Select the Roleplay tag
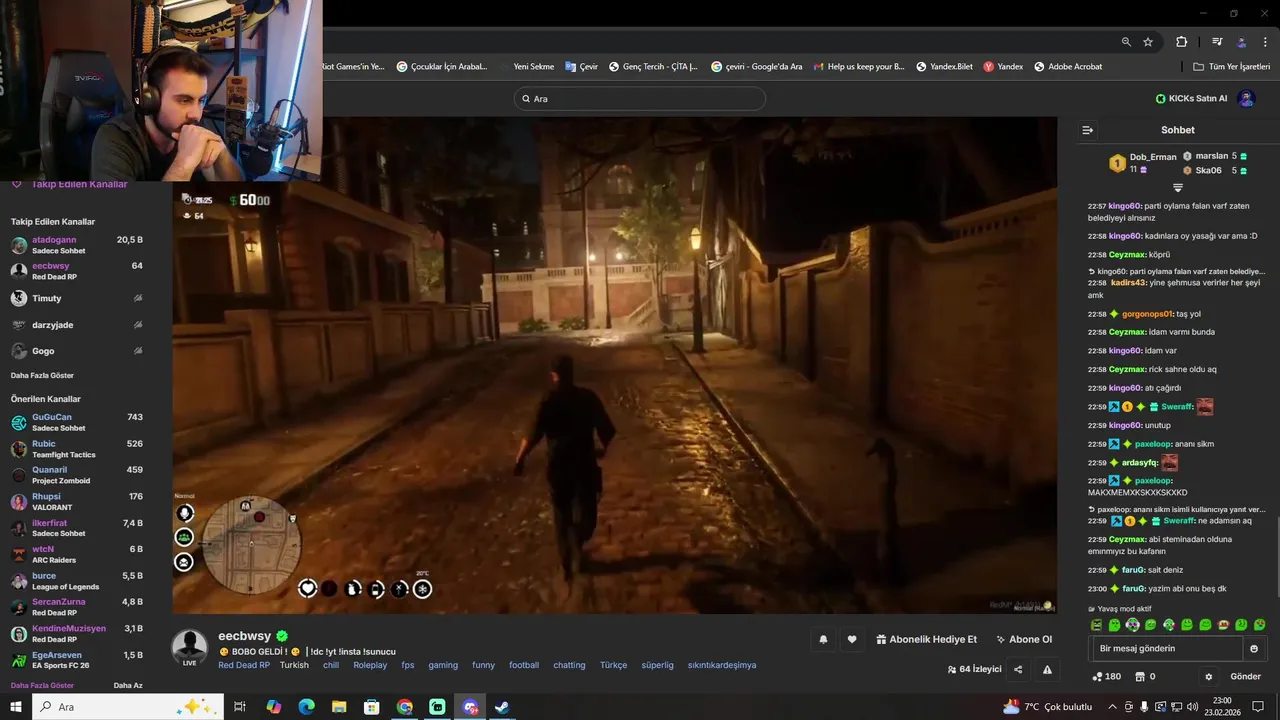 pos(370,665)
